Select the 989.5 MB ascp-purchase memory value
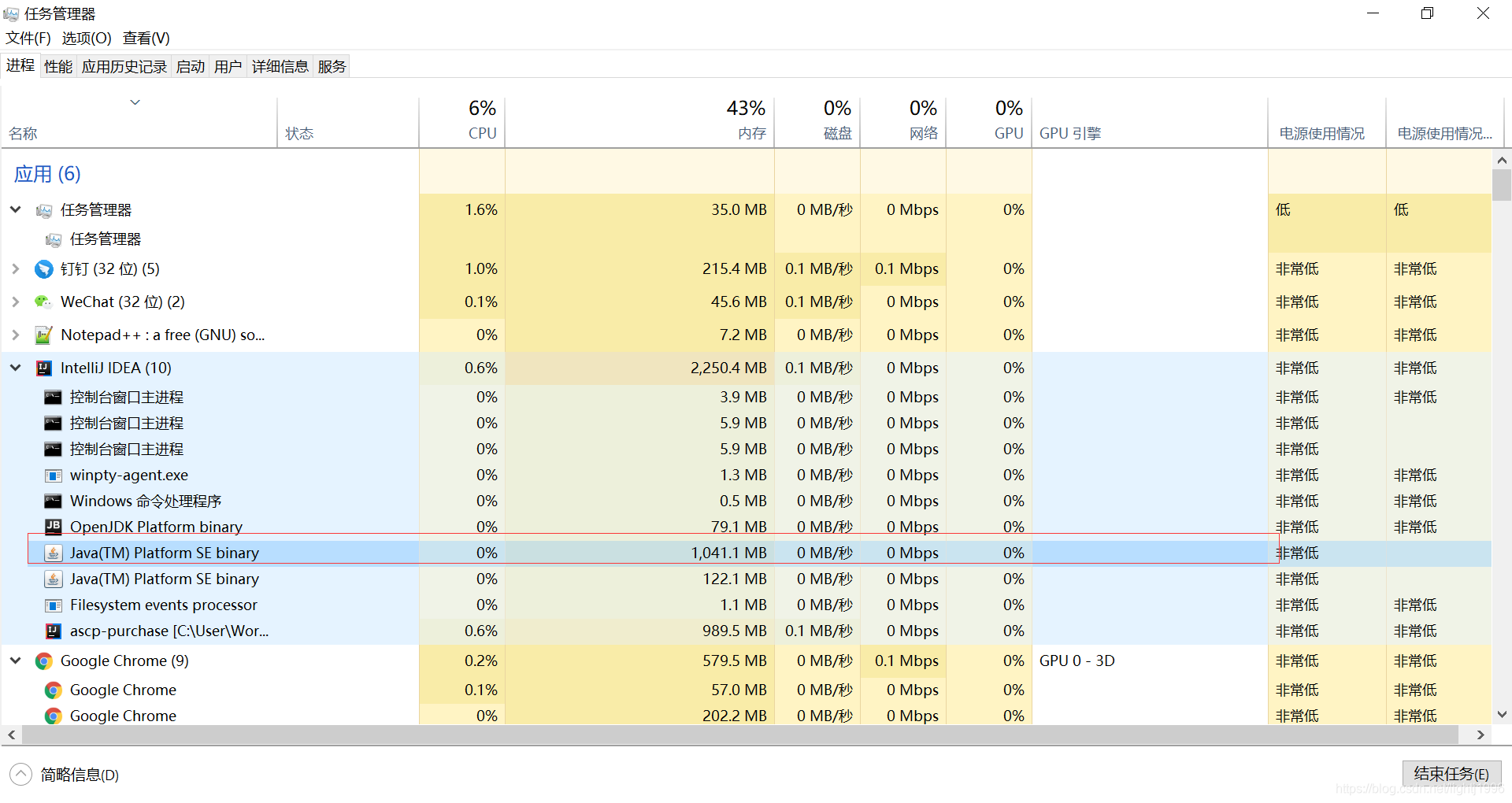Screen dimensions: 1512x803 735,631
